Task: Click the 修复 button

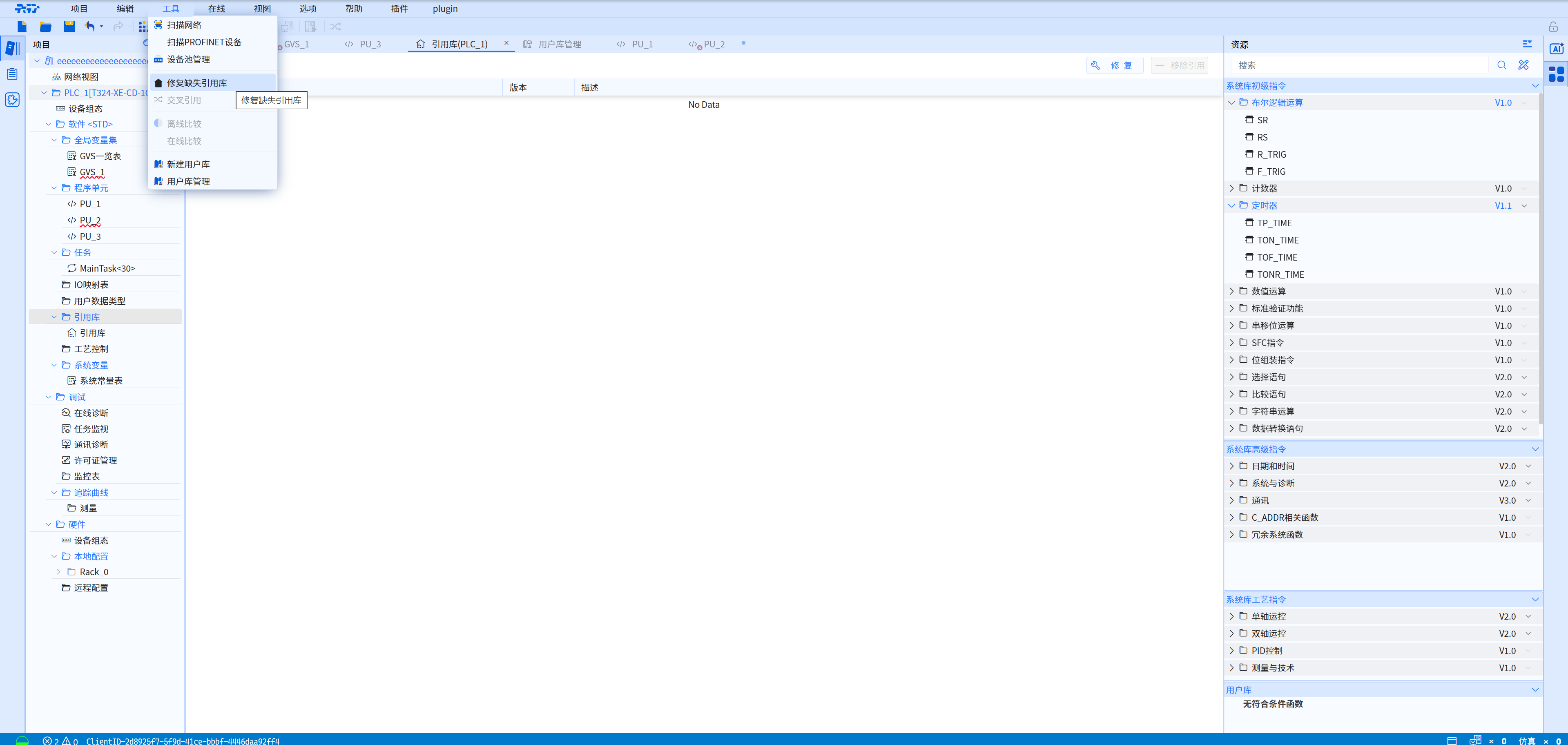Action: pyautogui.click(x=1114, y=65)
